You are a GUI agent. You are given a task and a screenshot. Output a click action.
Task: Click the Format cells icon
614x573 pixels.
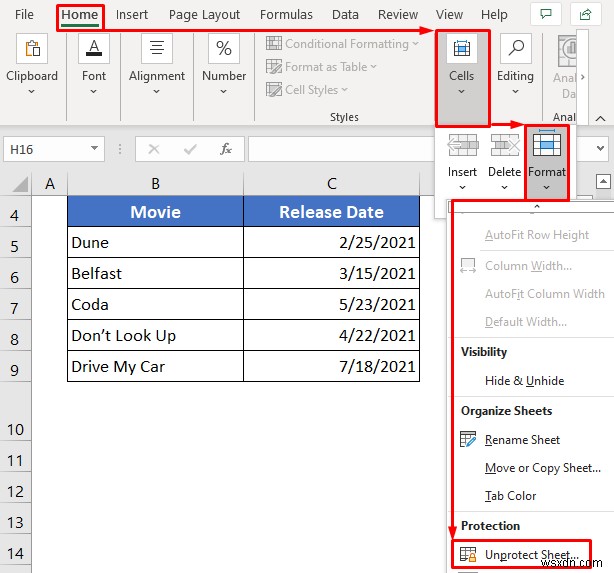(x=547, y=144)
